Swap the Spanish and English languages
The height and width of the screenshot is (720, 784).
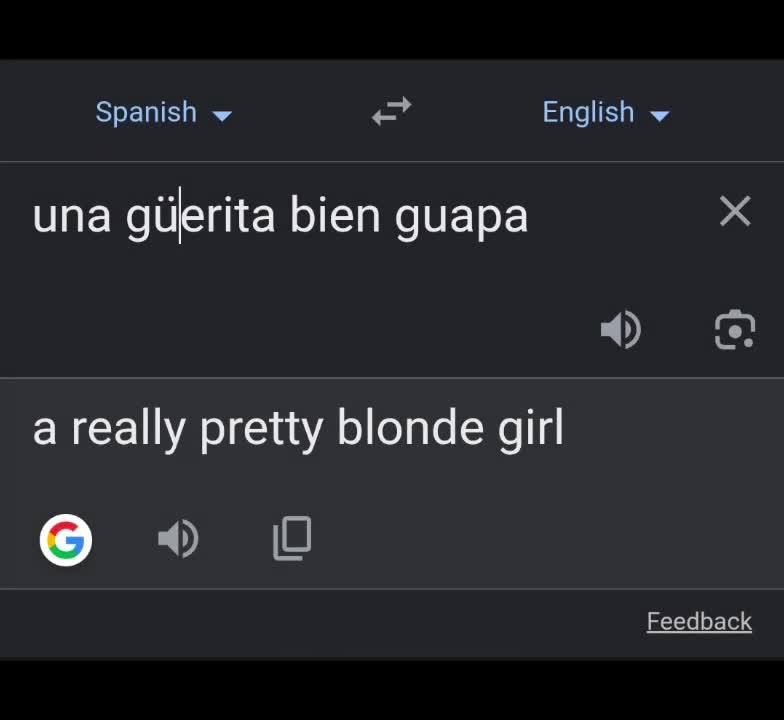coord(392,111)
